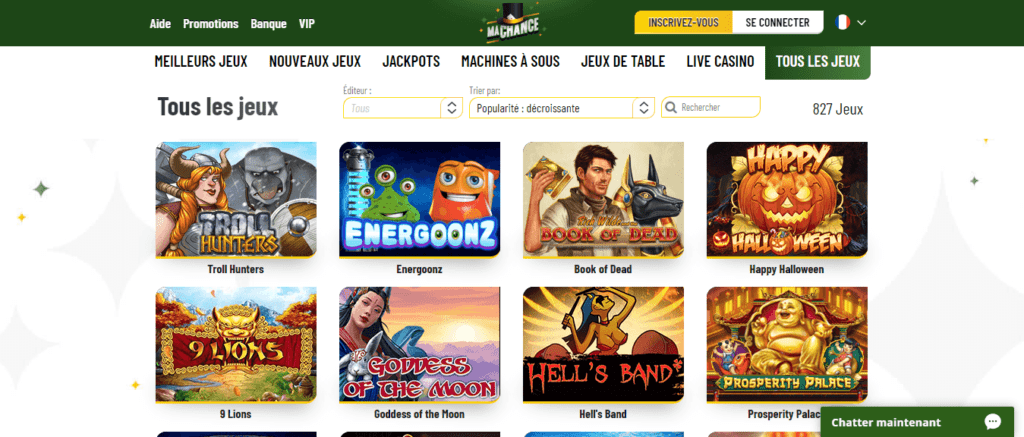The image size is (1024, 437).
Task: Click the search magnifier icon
Action: click(671, 107)
